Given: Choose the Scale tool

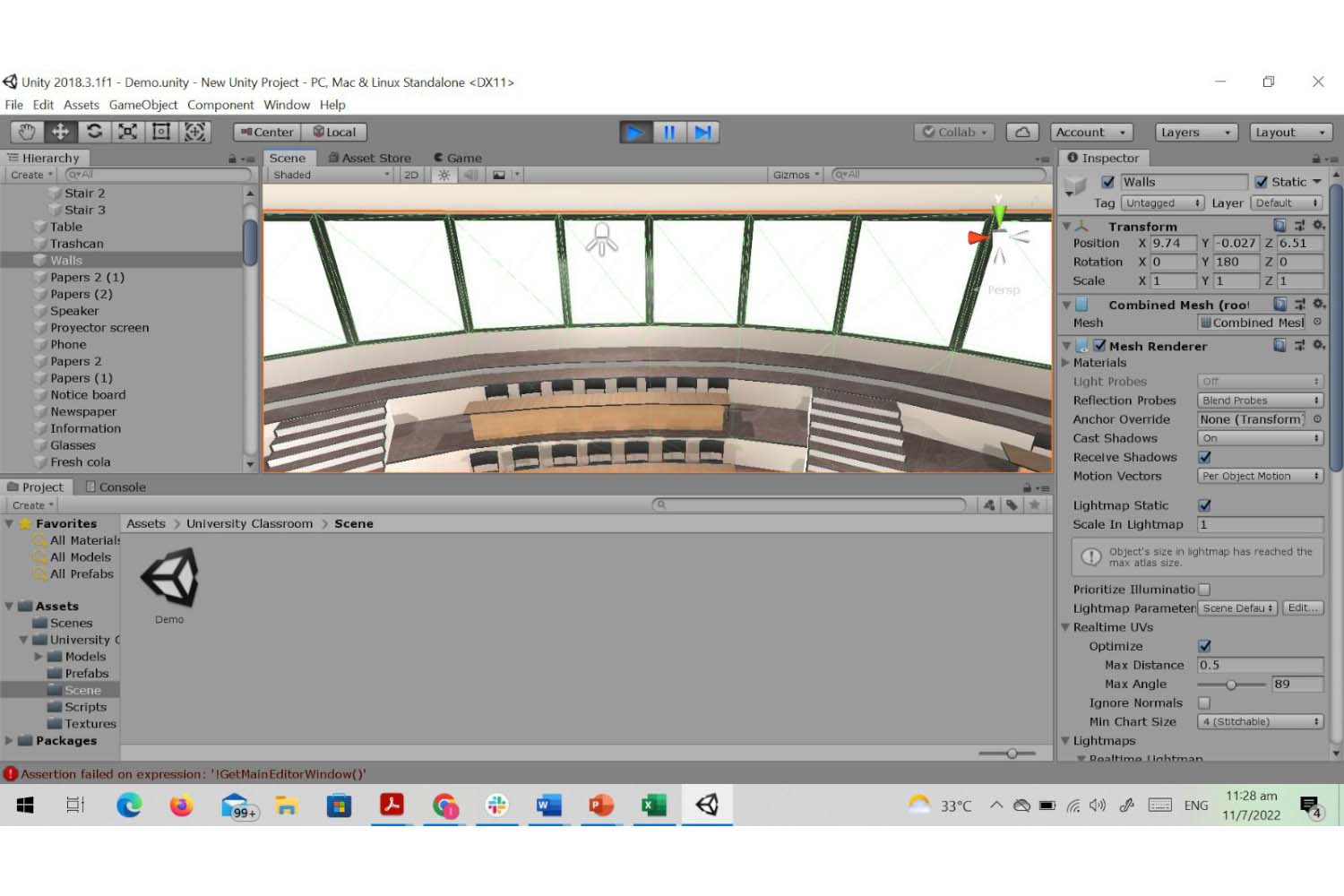Looking at the screenshot, I should point(128,132).
